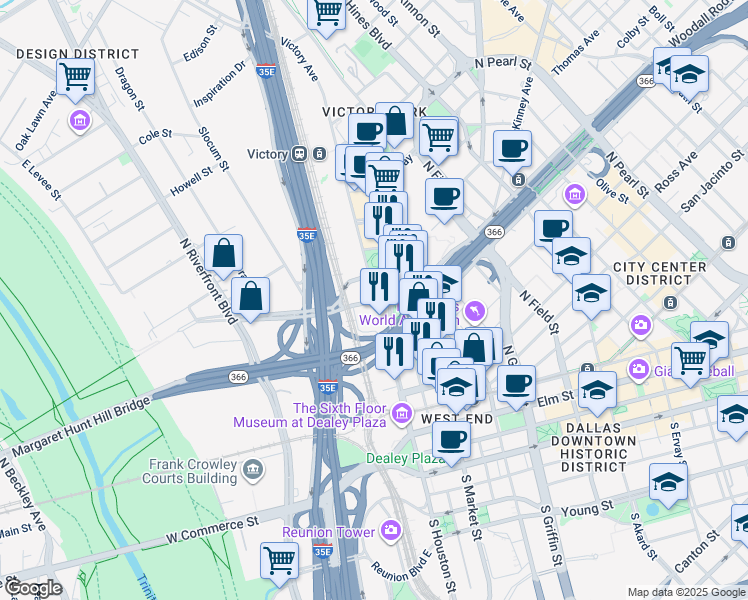The width and height of the screenshot is (748, 600).
Task: Select the shopping cart marker at top edge
Action: coord(327,14)
